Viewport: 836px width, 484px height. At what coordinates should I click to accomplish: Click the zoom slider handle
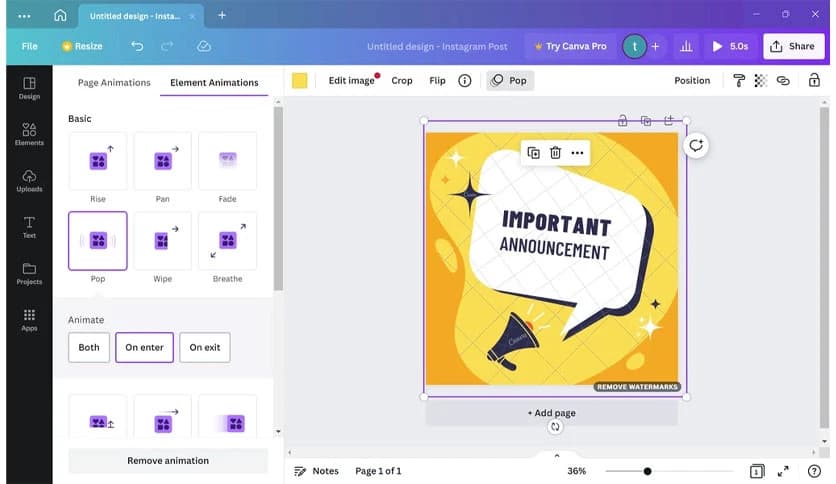coord(647,471)
